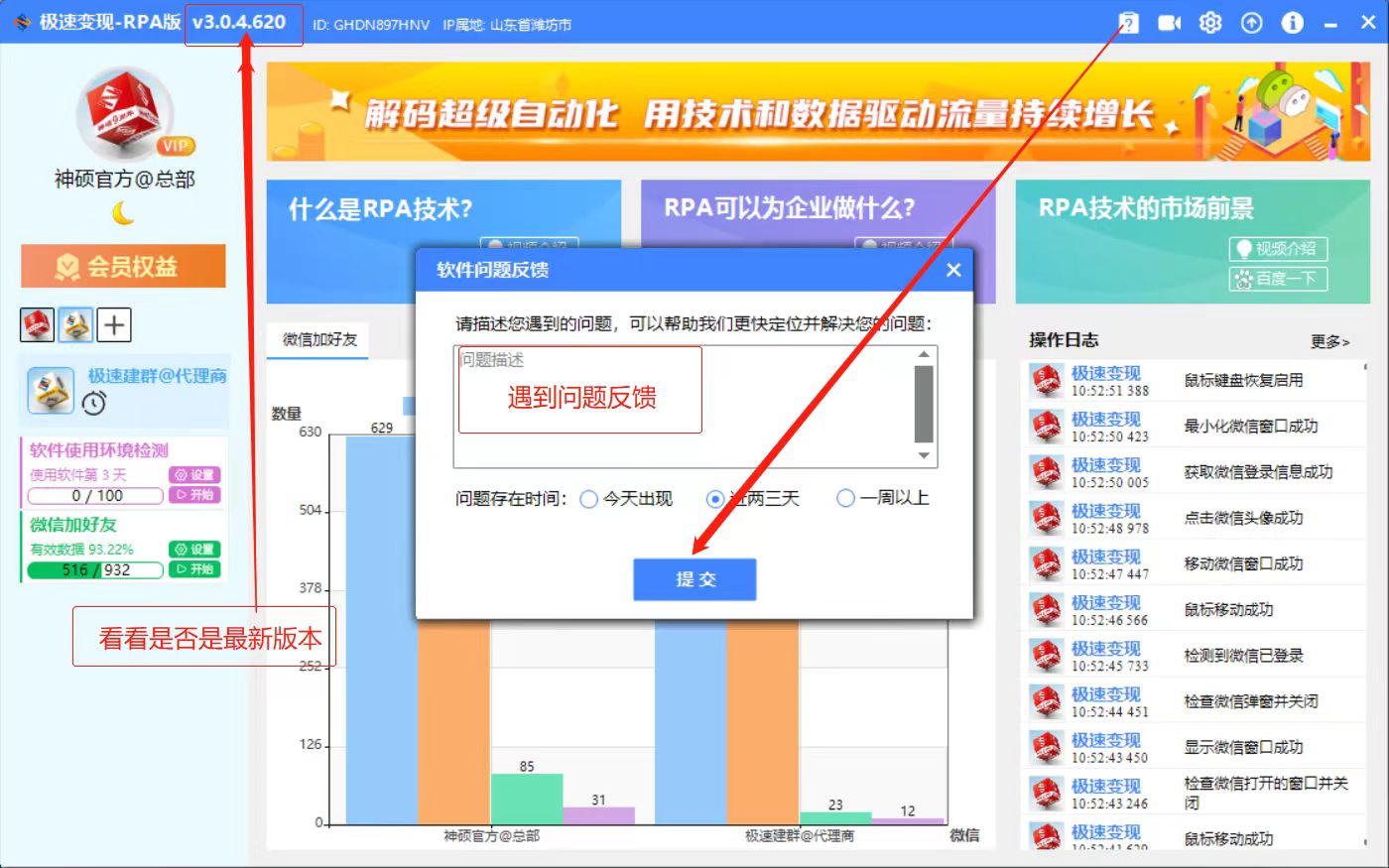
Task: Click the 极速变现 link above timestamp 10:52:46 566
Action: click(x=1106, y=602)
